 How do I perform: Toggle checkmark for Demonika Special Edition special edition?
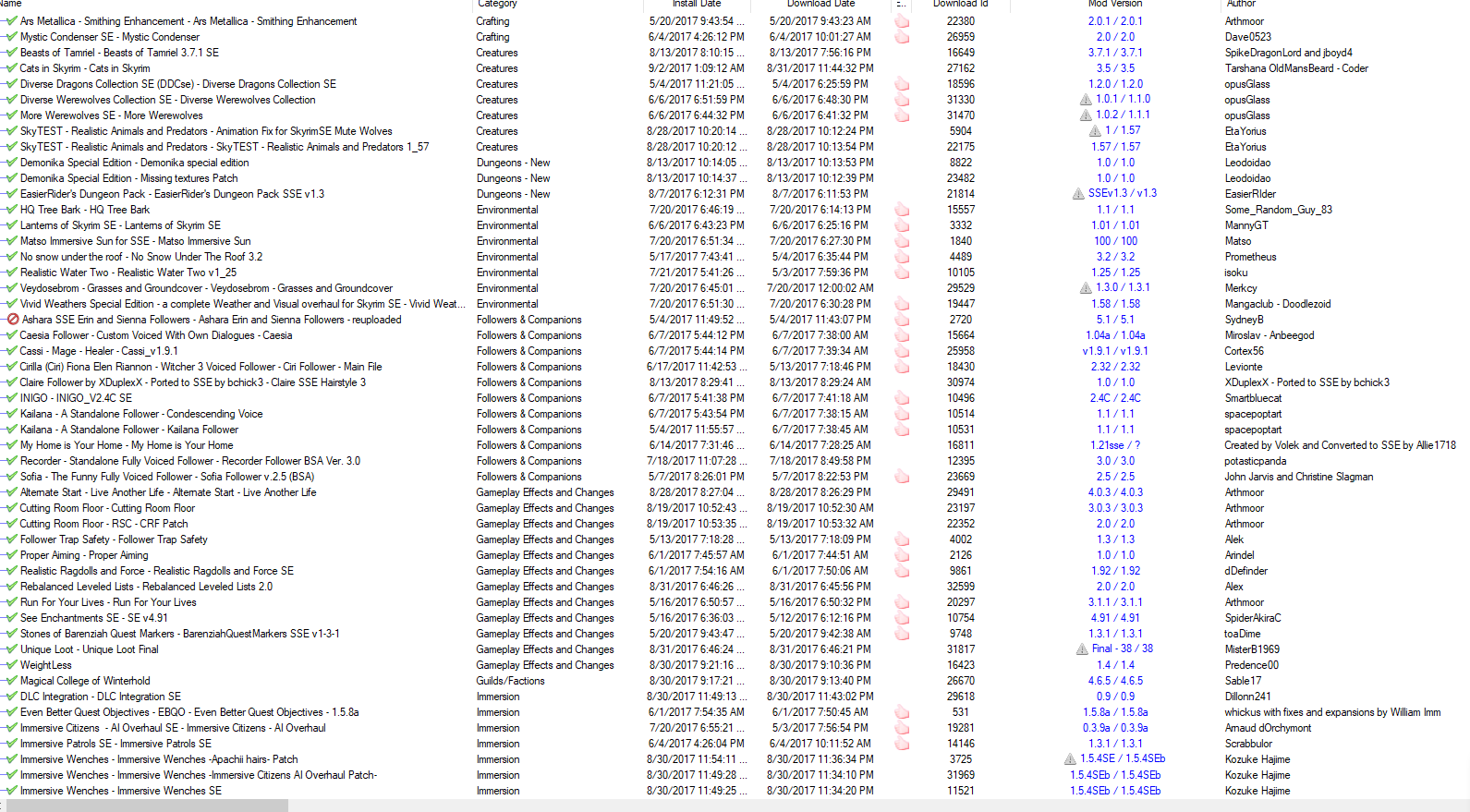(x=11, y=163)
